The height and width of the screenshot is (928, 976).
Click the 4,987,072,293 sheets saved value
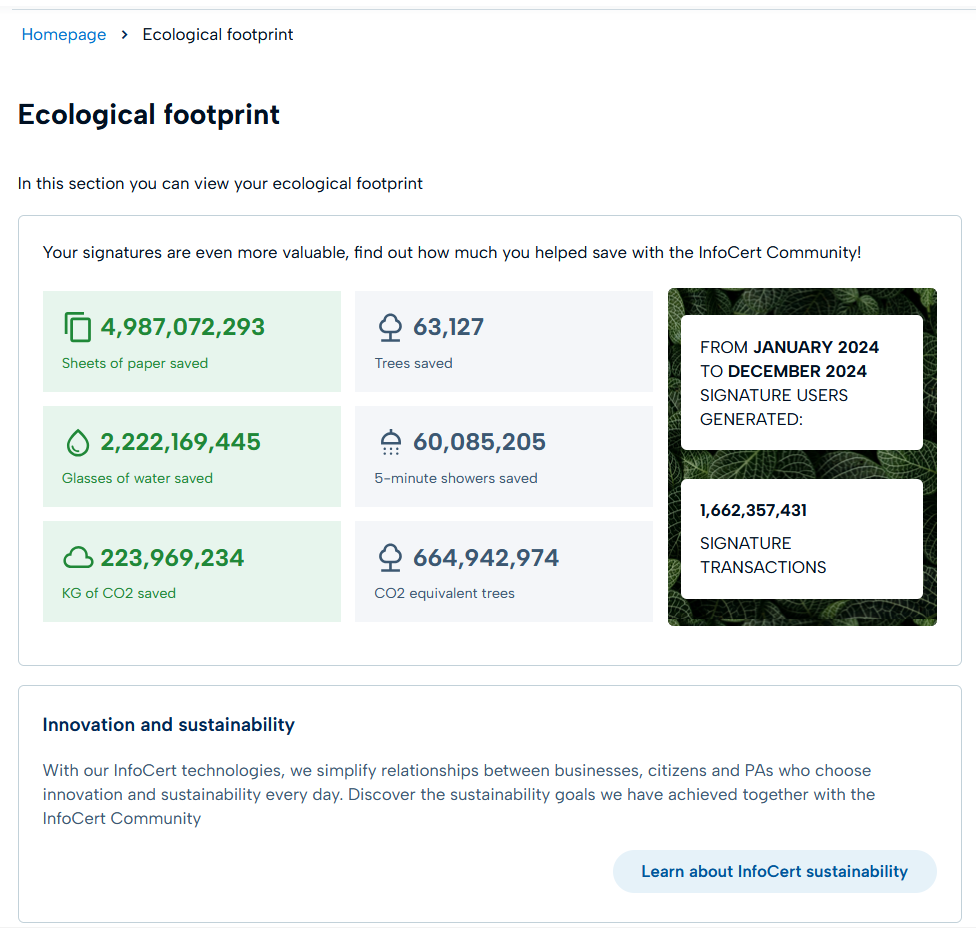pyautogui.click(x=183, y=327)
